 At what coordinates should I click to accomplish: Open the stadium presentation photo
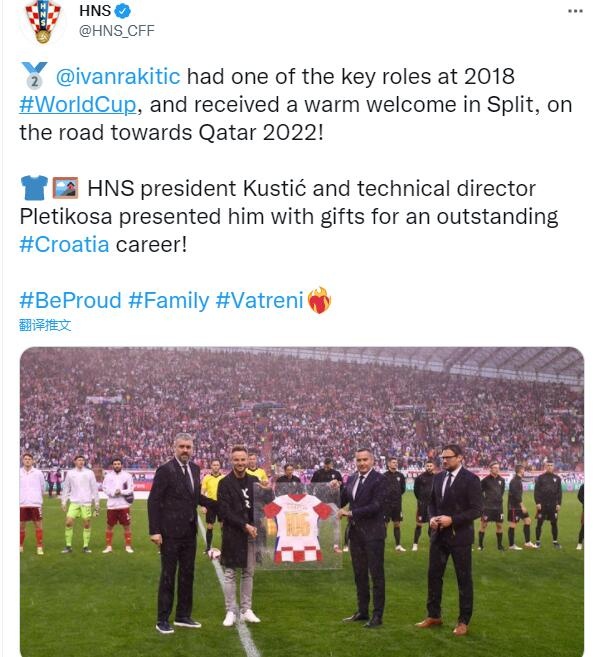[x=302, y=502]
